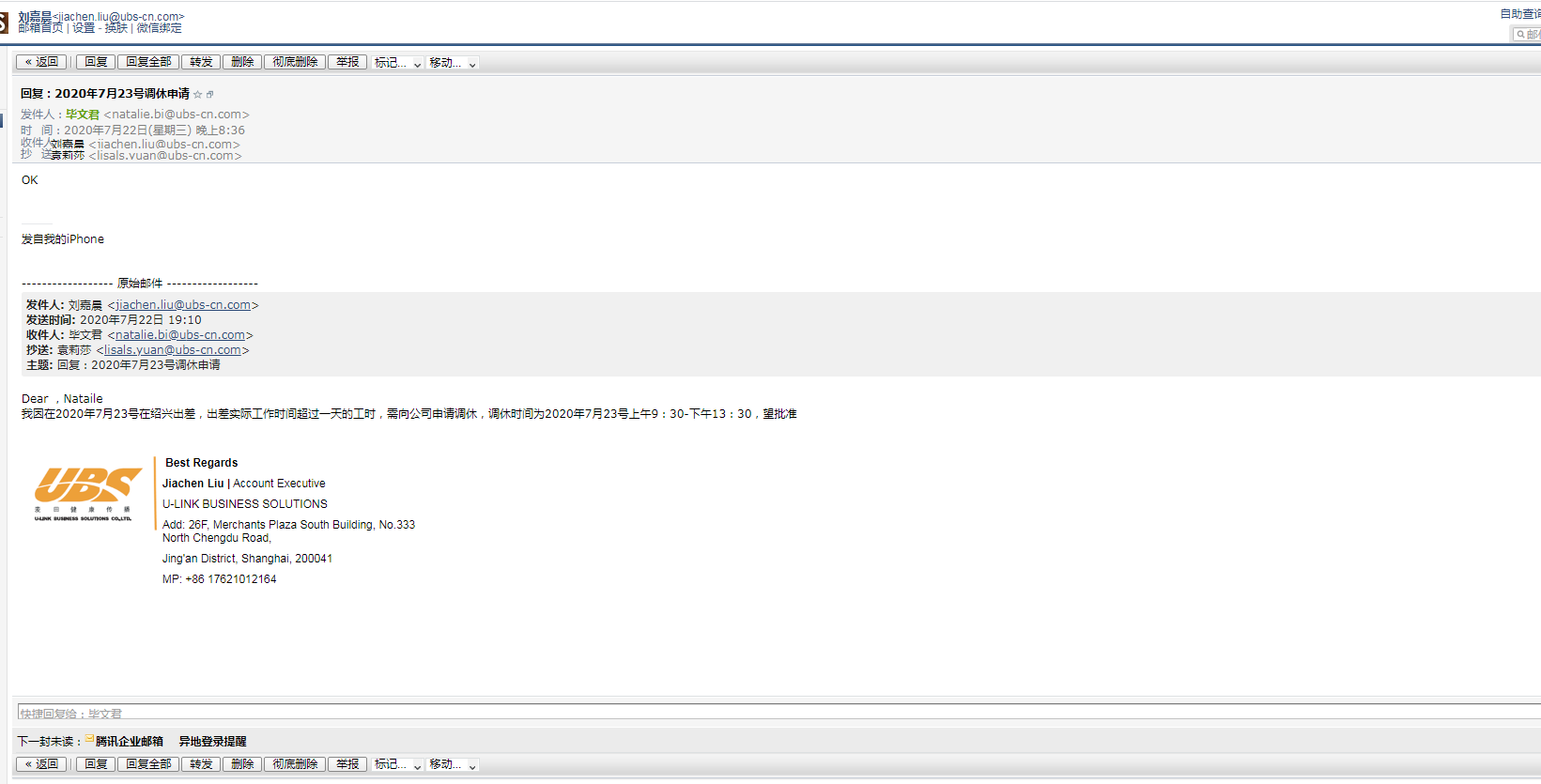The image size is (1541, 784).
Task: Open the next unread 异地登录提醒 email
Action: [212, 742]
